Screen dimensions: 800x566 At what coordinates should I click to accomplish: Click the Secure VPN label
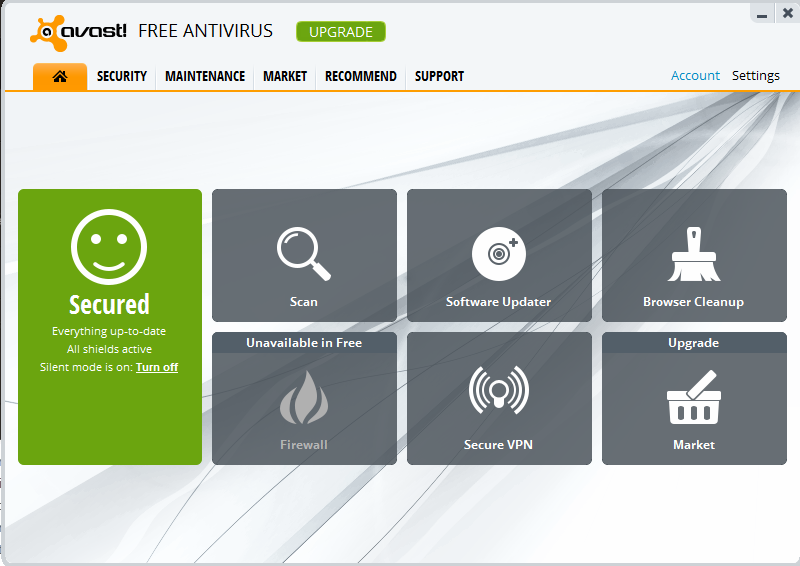tap(498, 445)
